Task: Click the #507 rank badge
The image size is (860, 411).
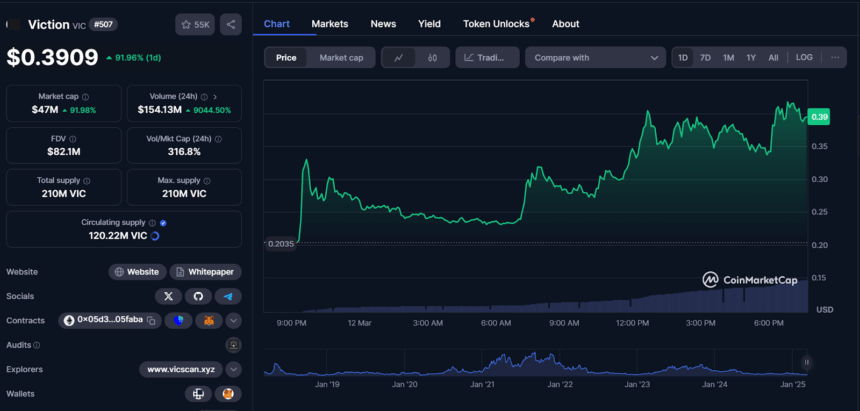Action: point(103,24)
